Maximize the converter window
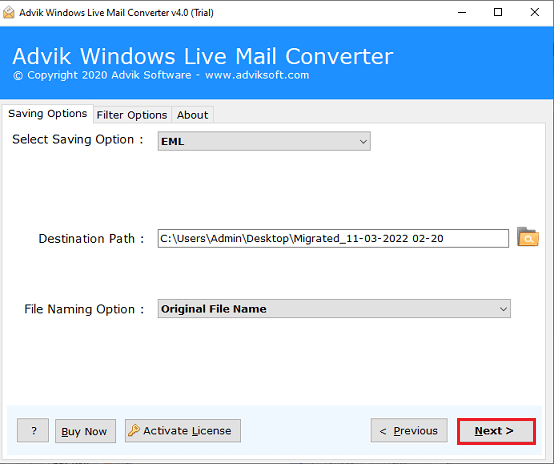Image resolution: width=554 pixels, height=464 pixels. point(498,12)
